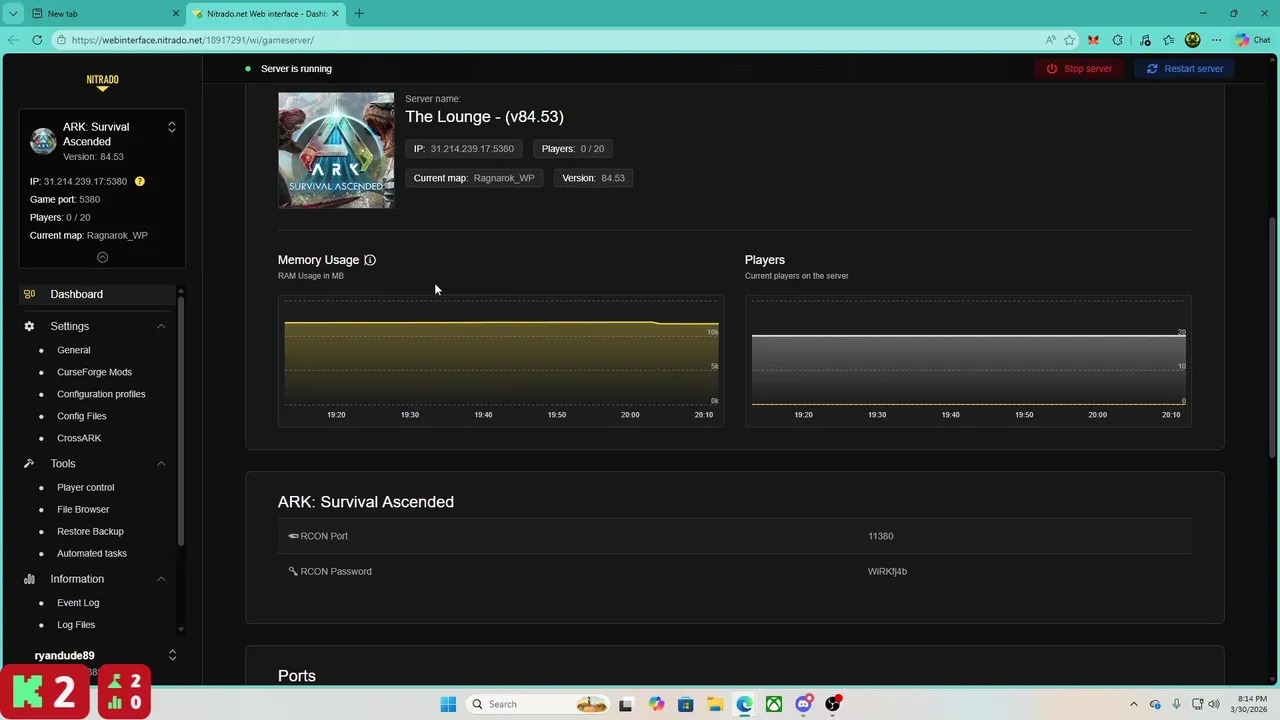Viewport: 1280px width, 720px height.
Task: Add page to favorites star icon
Action: click(1069, 40)
